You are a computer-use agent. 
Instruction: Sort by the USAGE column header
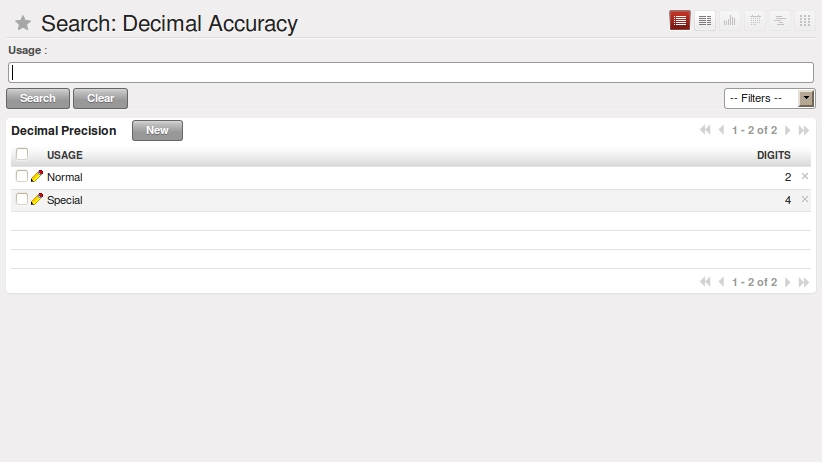pyautogui.click(x=64, y=155)
